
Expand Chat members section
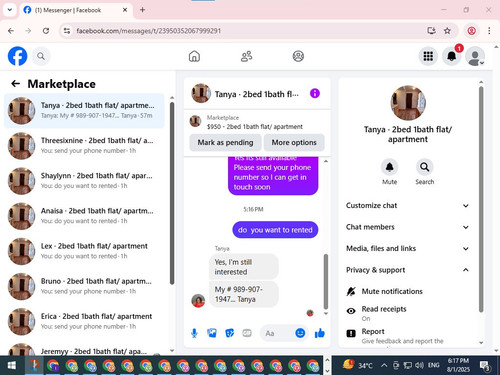408,227
